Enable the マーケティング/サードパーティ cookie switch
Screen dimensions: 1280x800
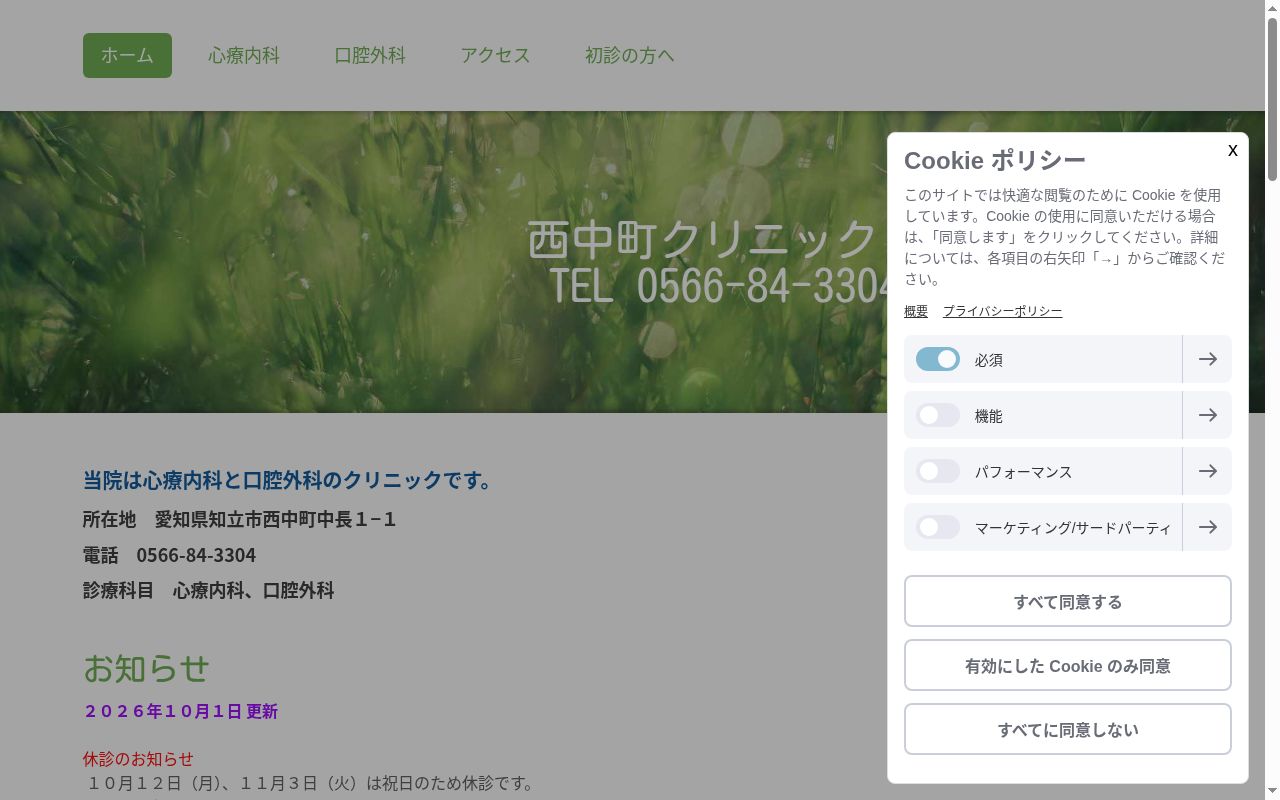pos(938,527)
